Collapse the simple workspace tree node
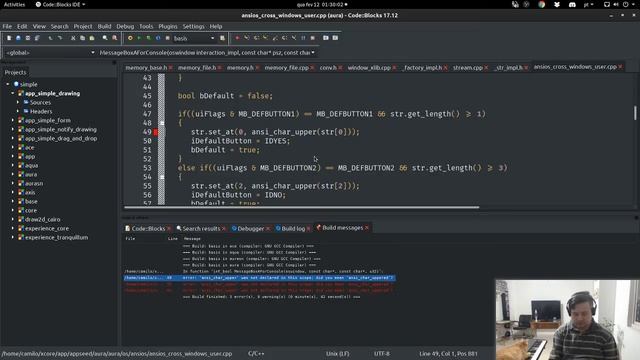The image size is (640, 360). [x=7, y=84]
